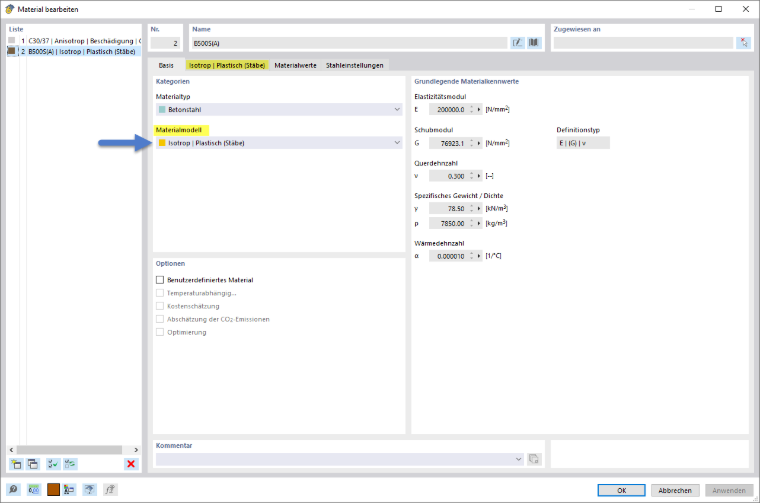Click the Abbrechen button
The image size is (760, 503).
pos(675,490)
